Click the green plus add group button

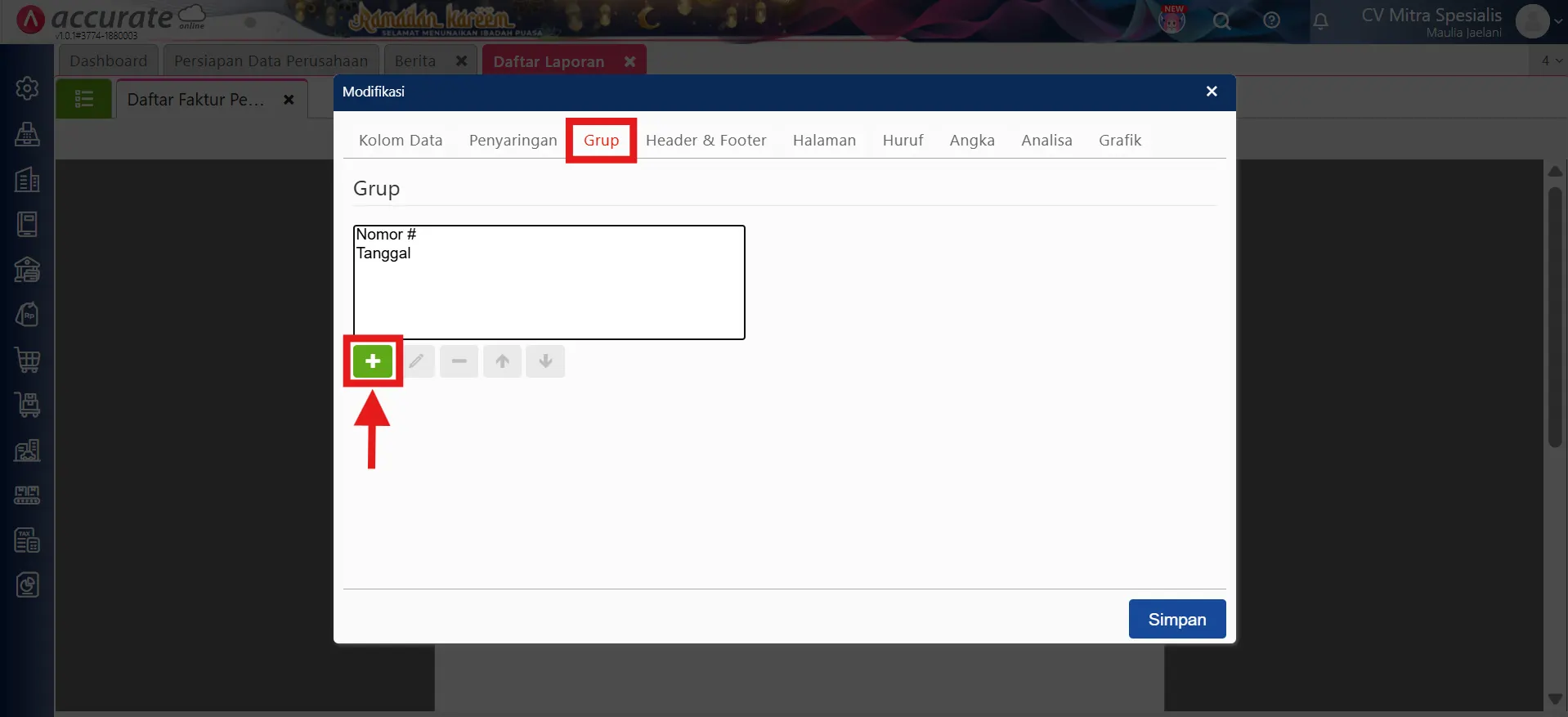[x=373, y=361]
